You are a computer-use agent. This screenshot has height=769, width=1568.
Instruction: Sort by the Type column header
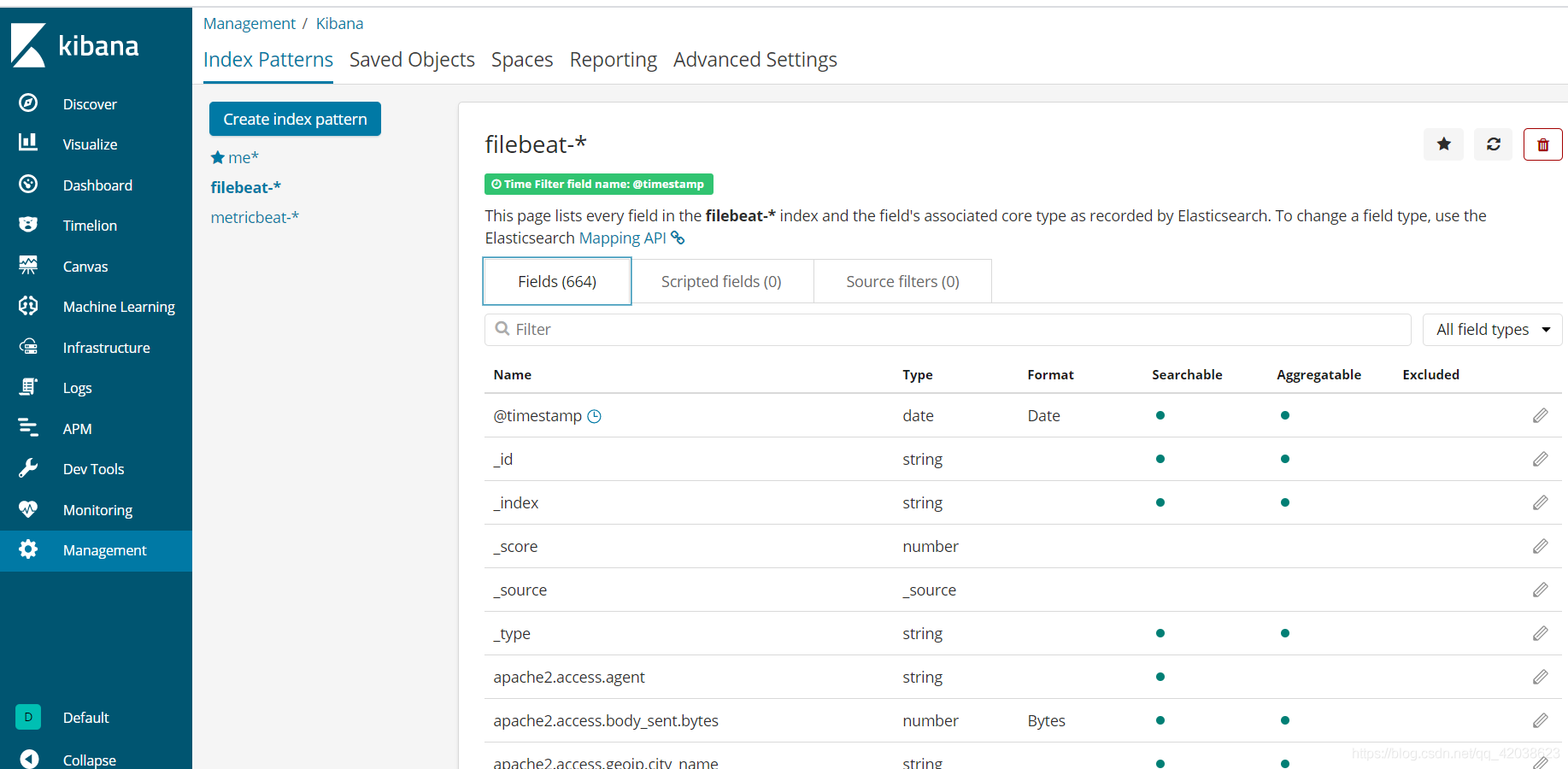(x=918, y=374)
